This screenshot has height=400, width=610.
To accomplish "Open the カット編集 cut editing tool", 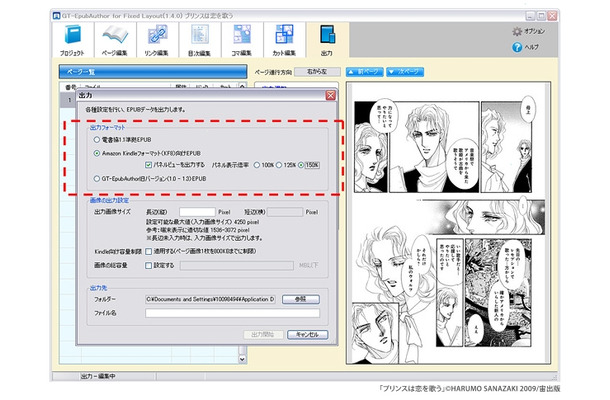I will [284, 40].
